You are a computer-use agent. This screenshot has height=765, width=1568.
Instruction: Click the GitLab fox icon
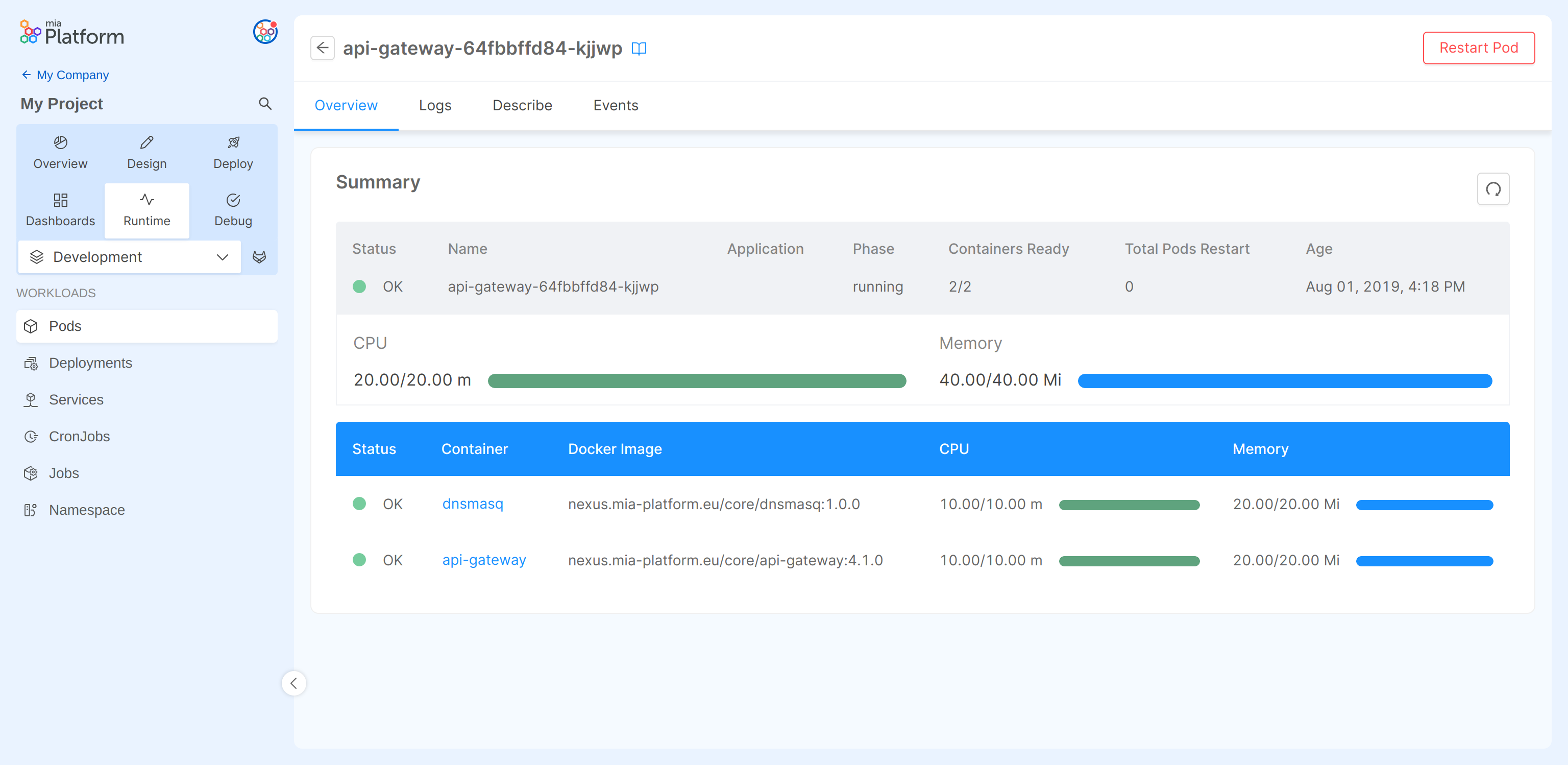(x=259, y=256)
